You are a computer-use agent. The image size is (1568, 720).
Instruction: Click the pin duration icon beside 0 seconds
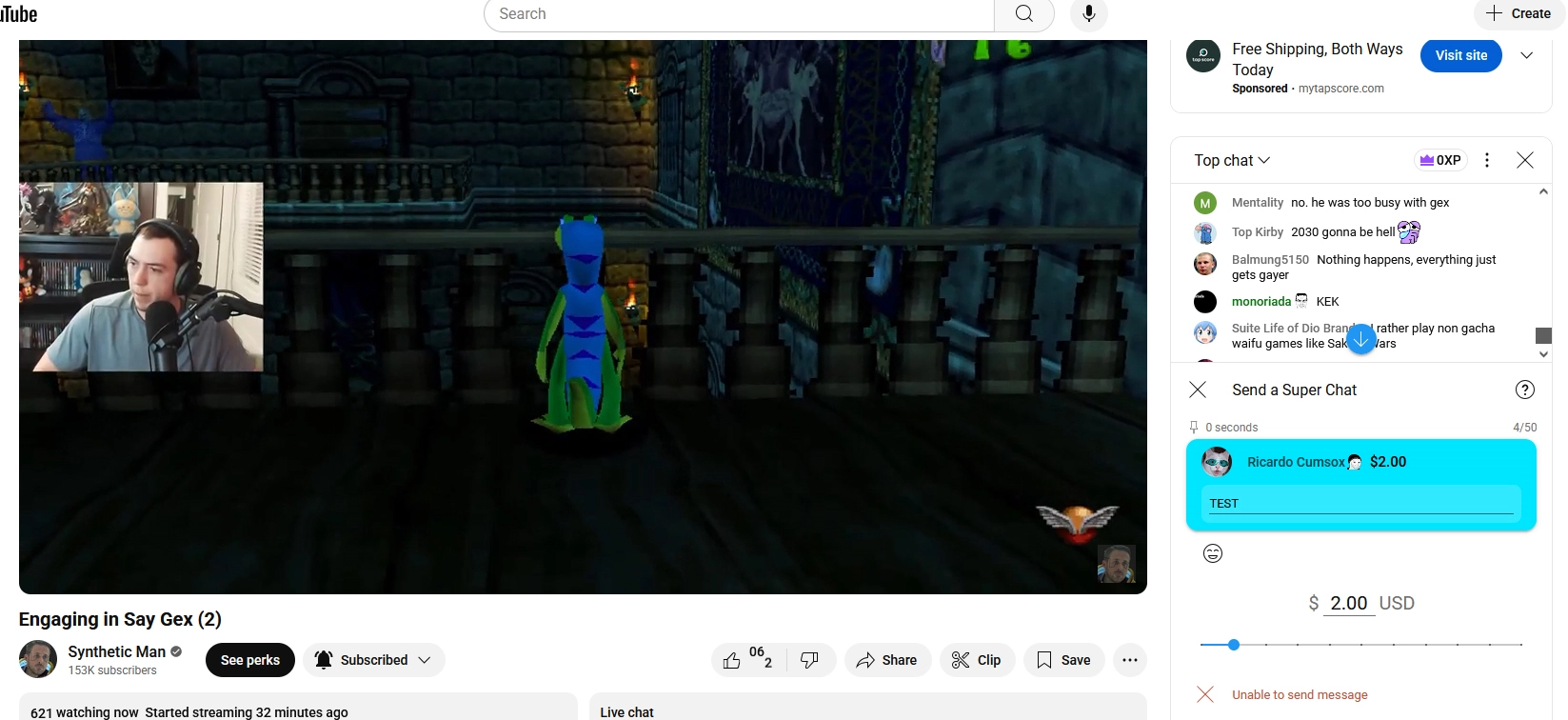pos(1194,427)
